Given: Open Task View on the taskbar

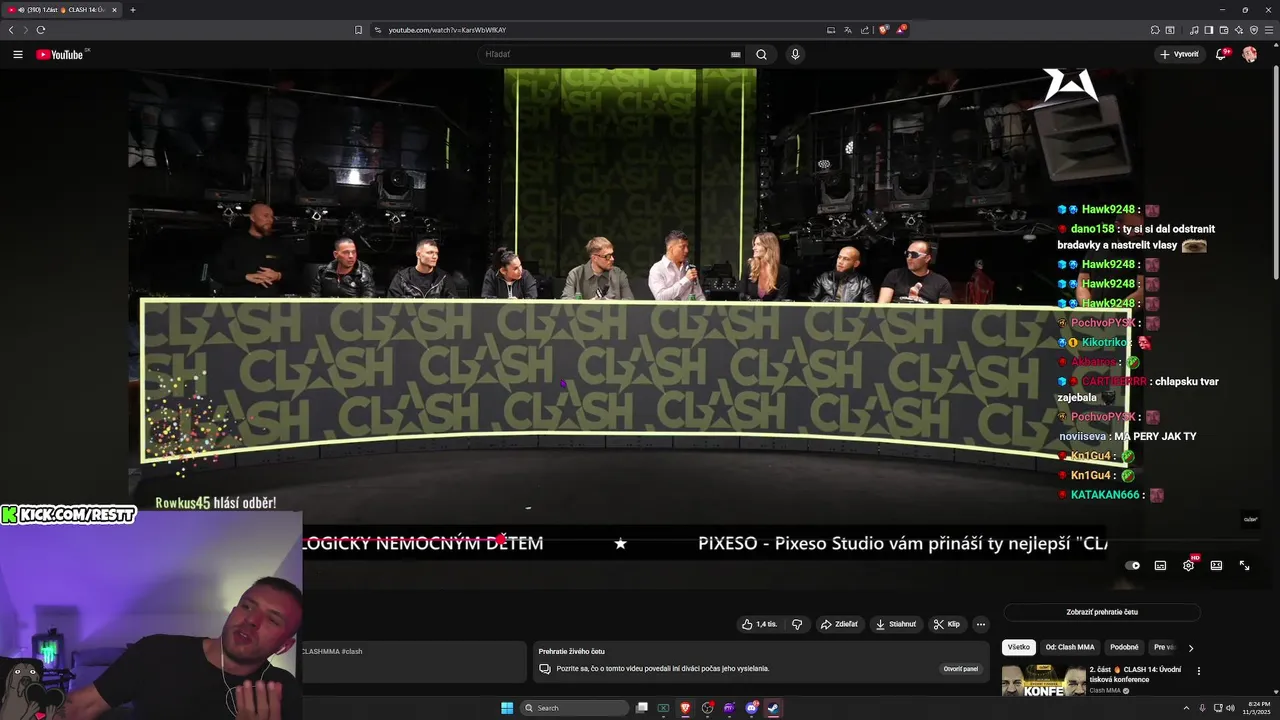Looking at the screenshot, I should coord(642,708).
